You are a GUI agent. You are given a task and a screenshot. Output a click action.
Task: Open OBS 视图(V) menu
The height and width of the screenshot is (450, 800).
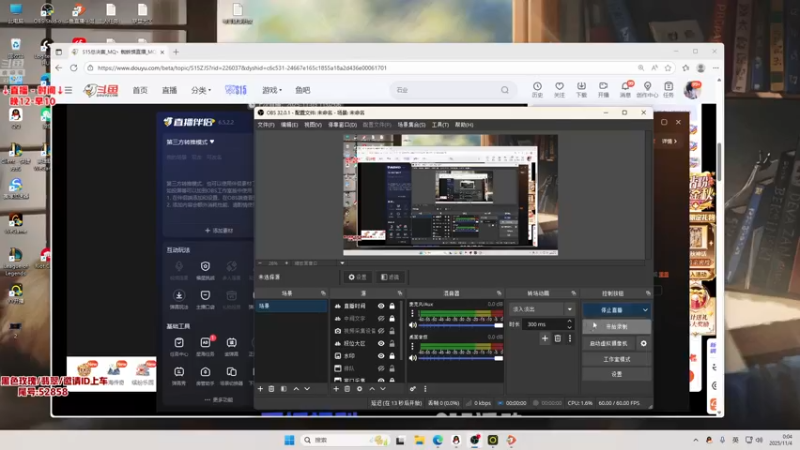pos(313,124)
